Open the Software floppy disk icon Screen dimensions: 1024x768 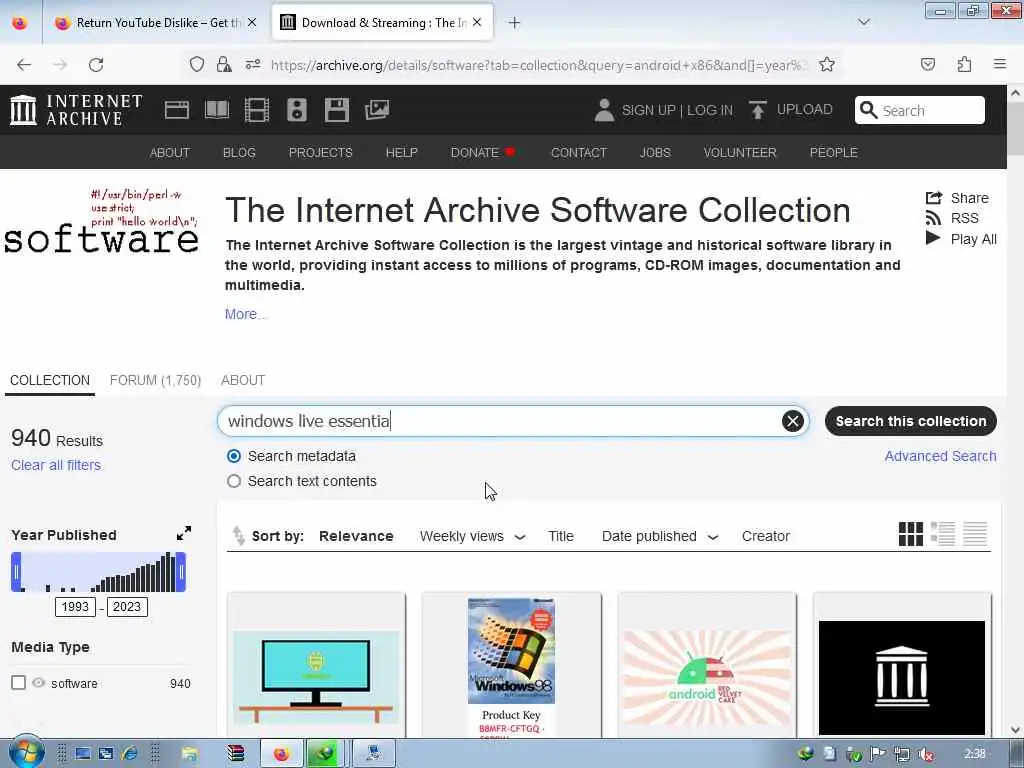pyautogui.click(x=336, y=110)
